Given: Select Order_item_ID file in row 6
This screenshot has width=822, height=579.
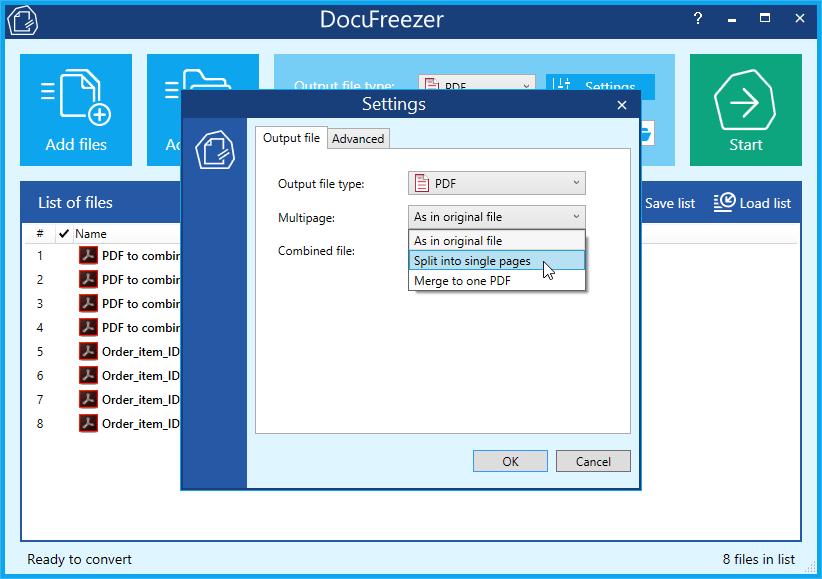Looking at the screenshot, I should tap(141, 376).
